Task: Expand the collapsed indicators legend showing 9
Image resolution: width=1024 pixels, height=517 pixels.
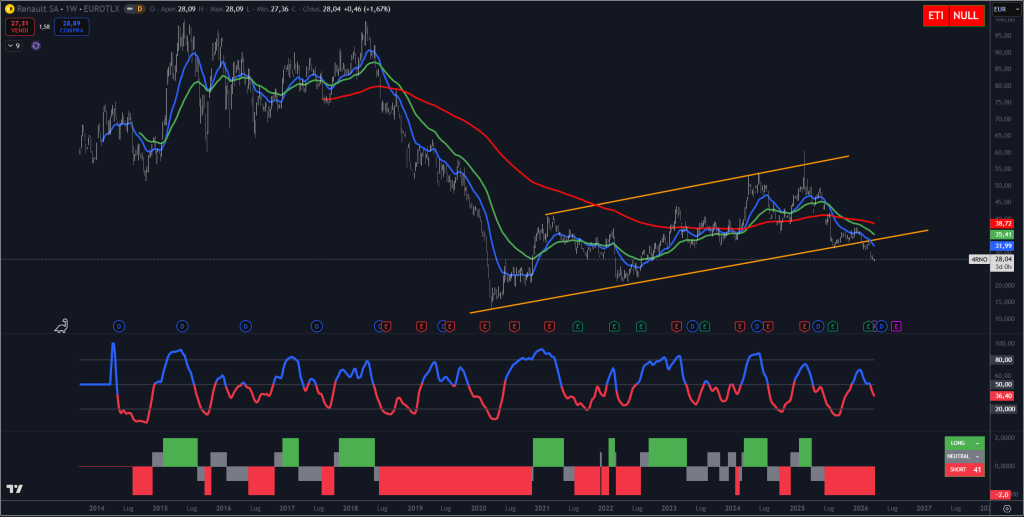Action: [14, 46]
